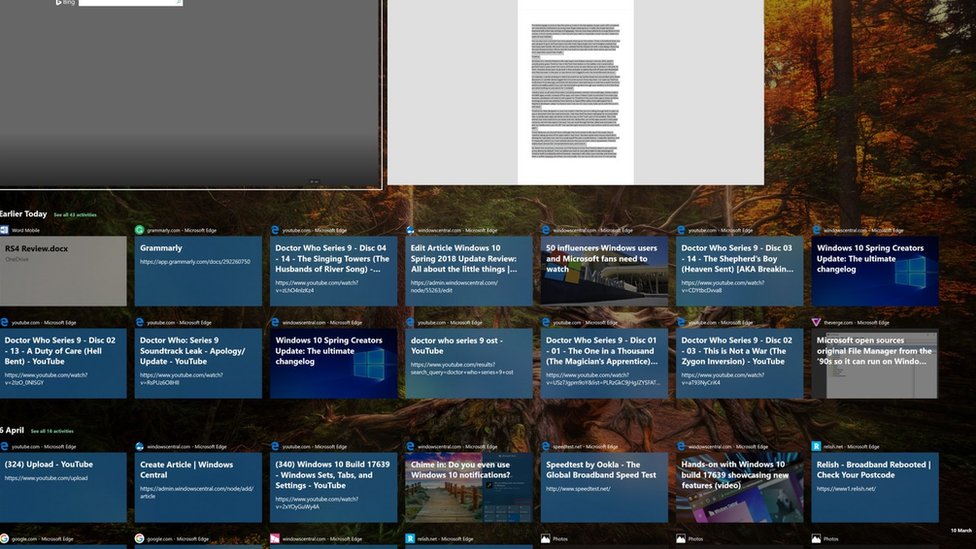
Task: Open Chime in Windows 10 notifications card
Action: [469, 487]
